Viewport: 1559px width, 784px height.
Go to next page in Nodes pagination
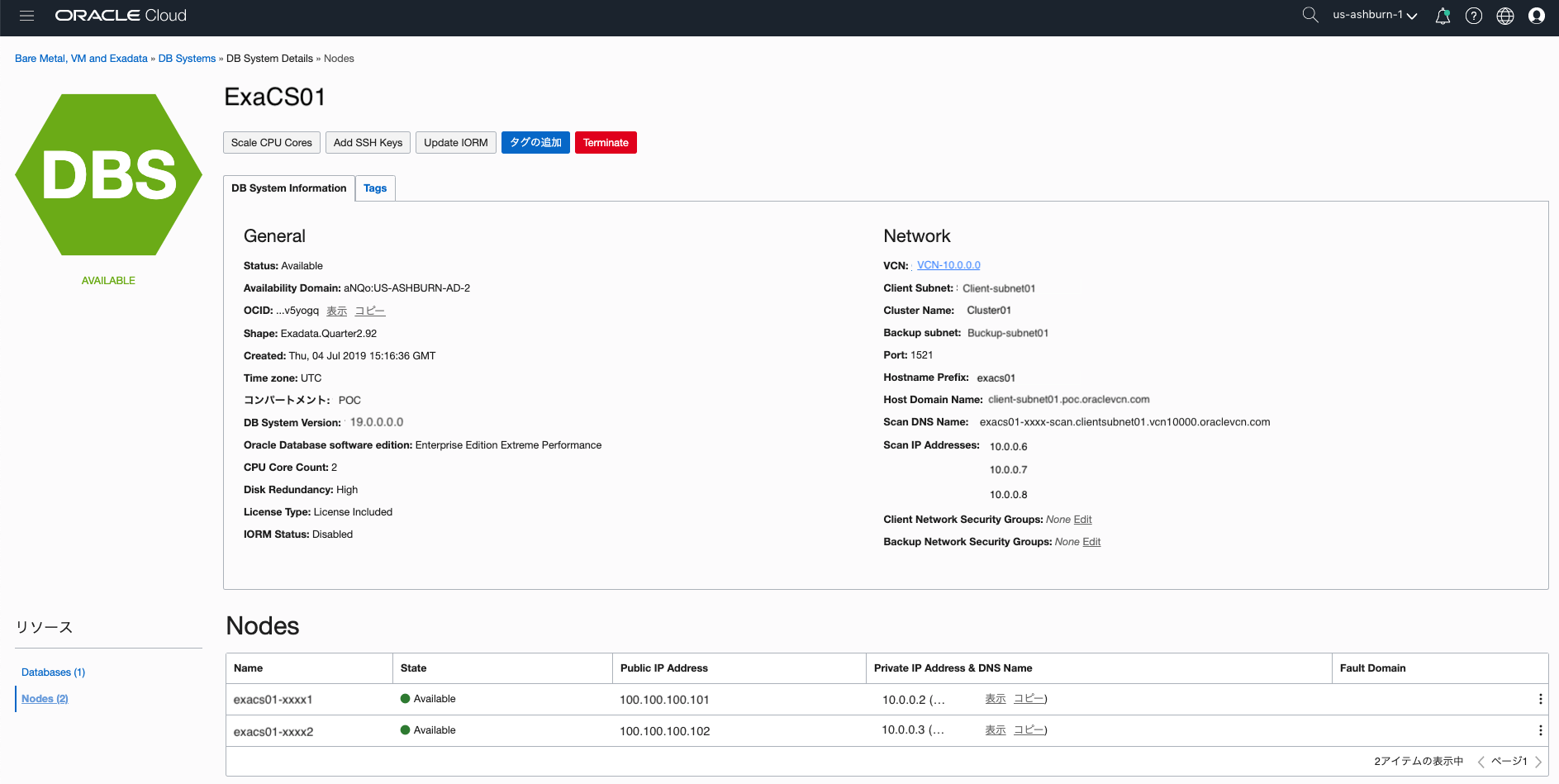coord(1538,762)
